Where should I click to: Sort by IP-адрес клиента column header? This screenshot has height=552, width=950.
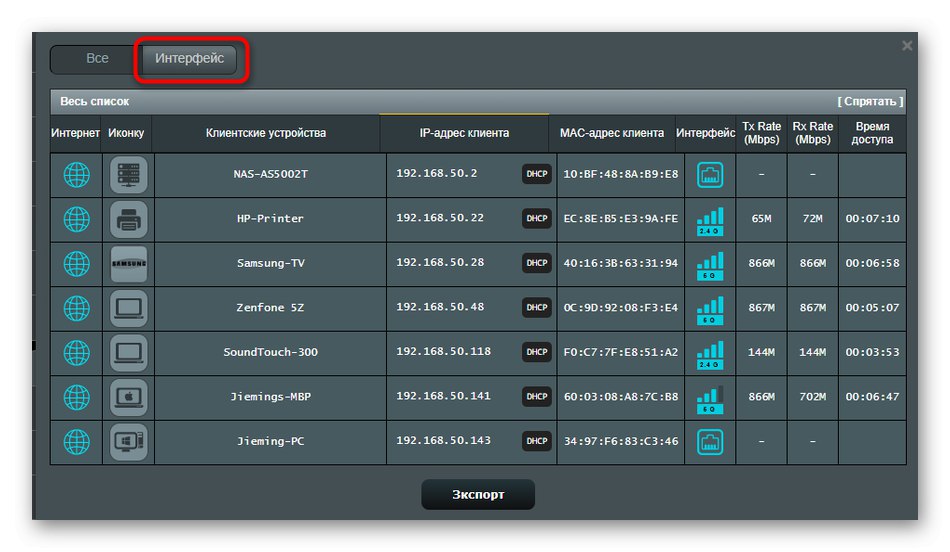464,133
